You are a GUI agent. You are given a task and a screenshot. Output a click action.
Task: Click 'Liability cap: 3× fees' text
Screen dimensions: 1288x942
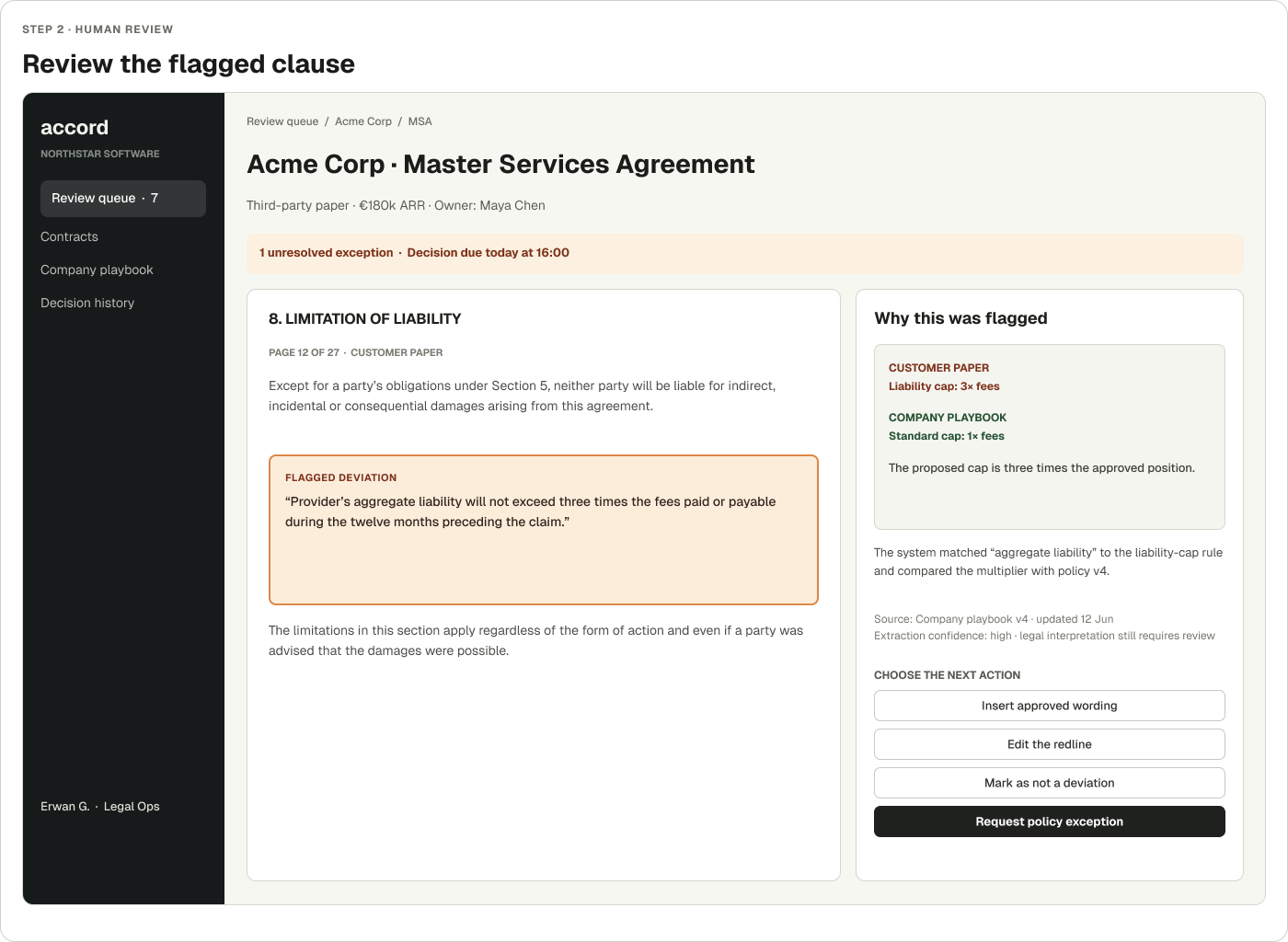coord(944,386)
